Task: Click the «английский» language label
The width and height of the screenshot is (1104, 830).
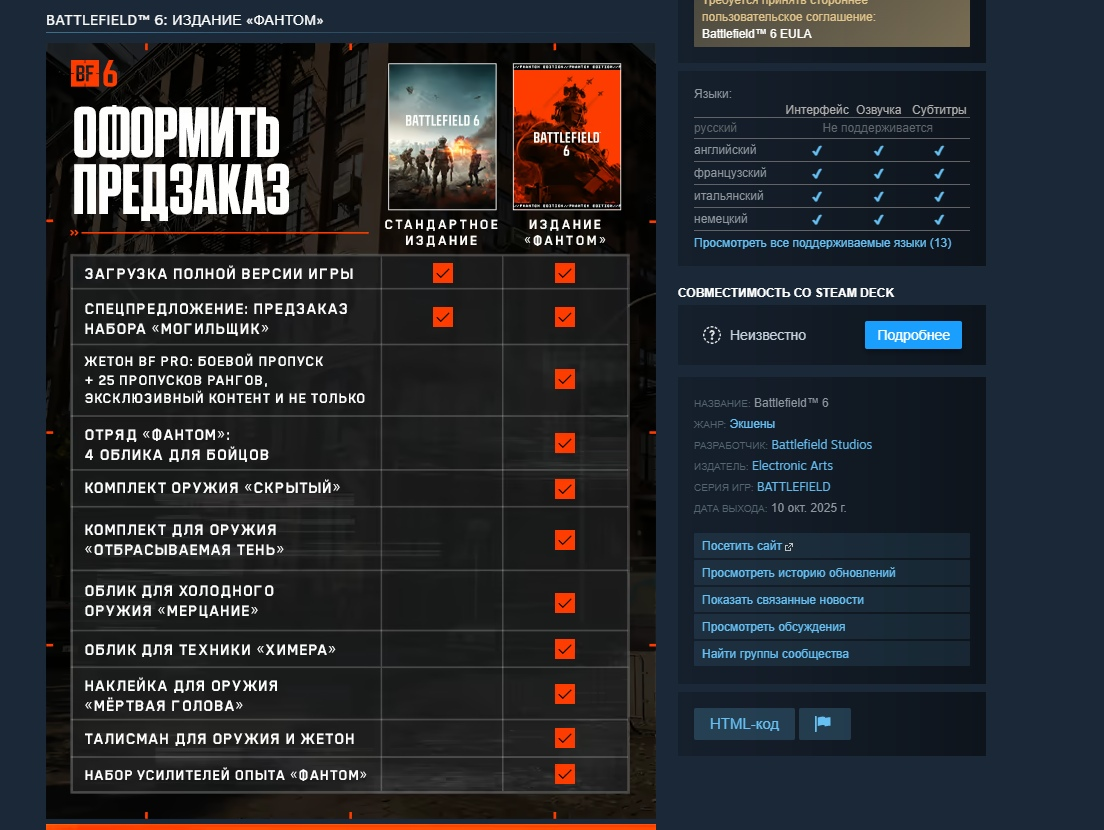Action: (725, 150)
